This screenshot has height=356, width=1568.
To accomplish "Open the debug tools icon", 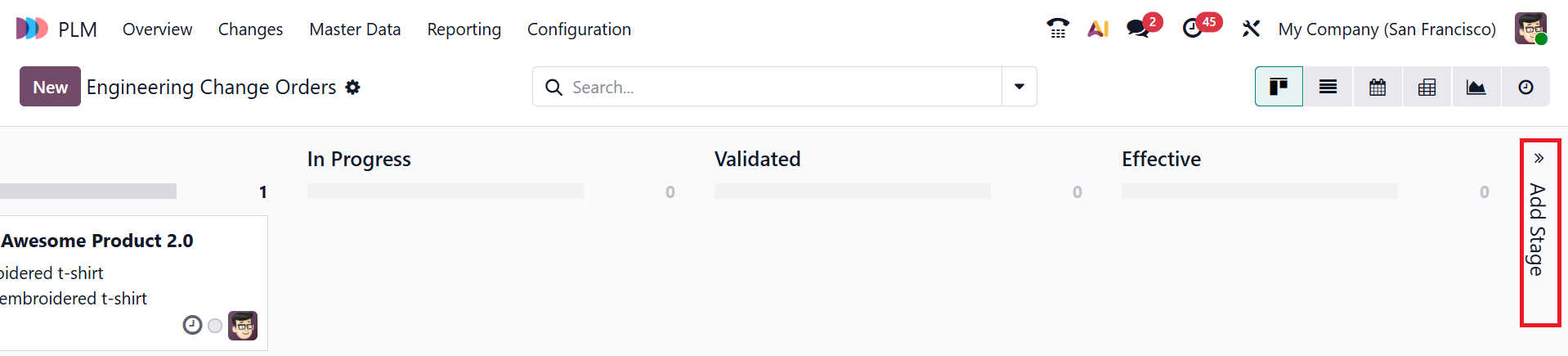I will 1251,29.
